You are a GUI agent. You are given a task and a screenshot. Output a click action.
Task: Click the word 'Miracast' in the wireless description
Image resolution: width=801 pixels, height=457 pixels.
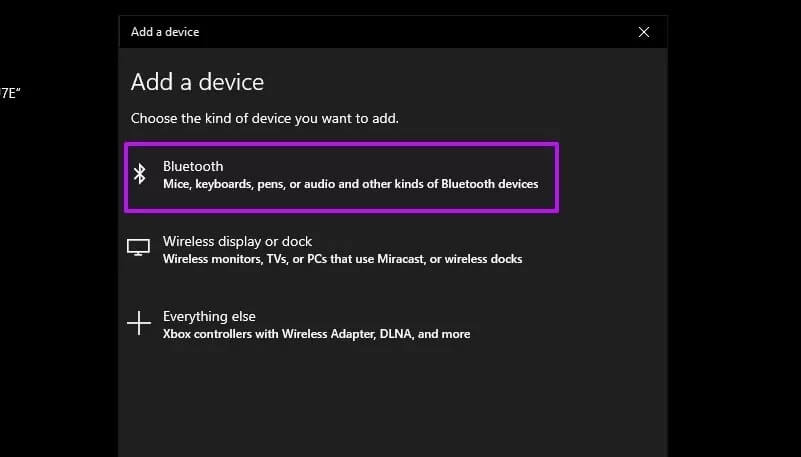400,259
